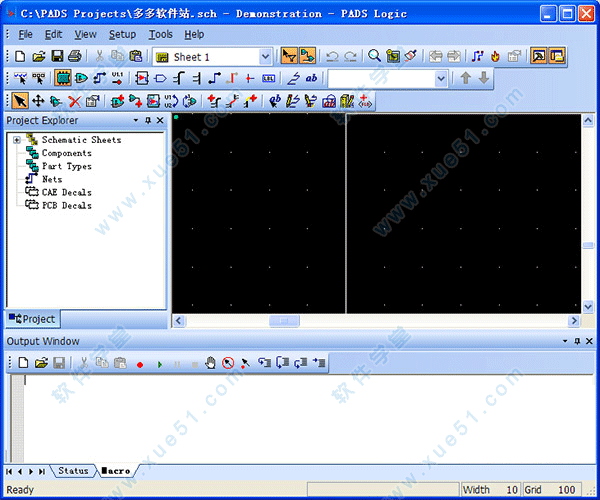Click the Undo arrow icon
This screenshot has width=600, height=500.
pyautogui.click(x=332, y=57)
